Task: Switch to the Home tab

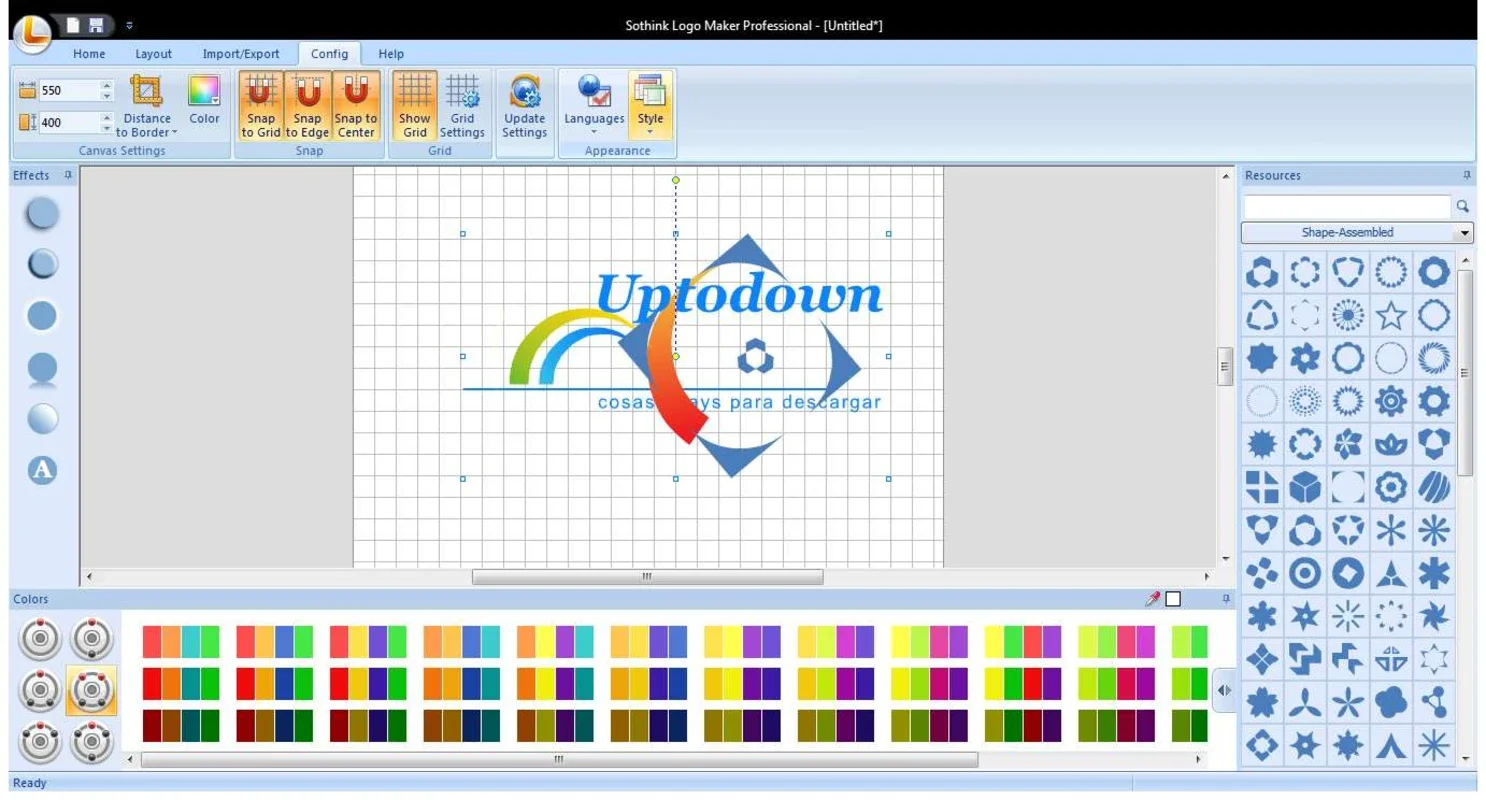Action: pos(89,54)
